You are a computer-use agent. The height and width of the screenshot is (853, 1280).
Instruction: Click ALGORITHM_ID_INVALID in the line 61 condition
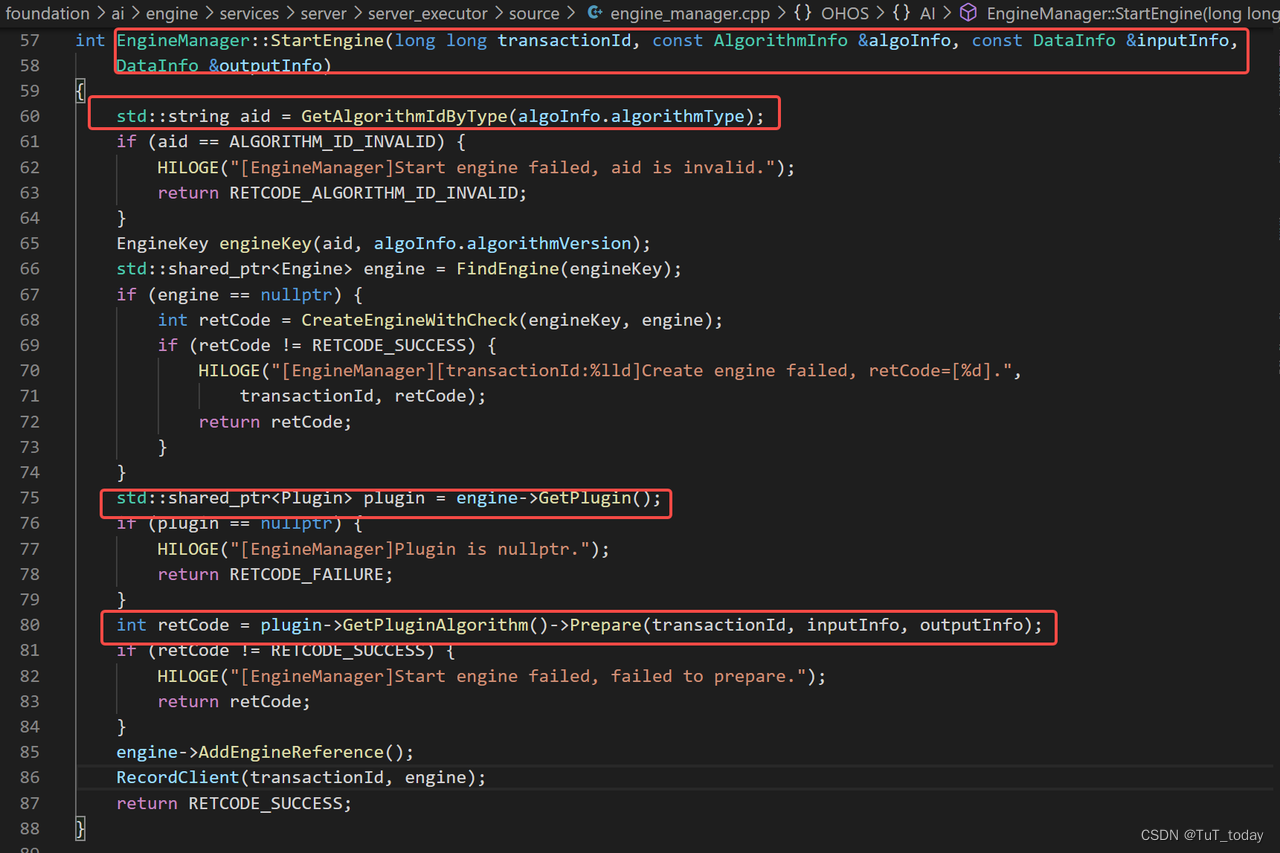332,141
